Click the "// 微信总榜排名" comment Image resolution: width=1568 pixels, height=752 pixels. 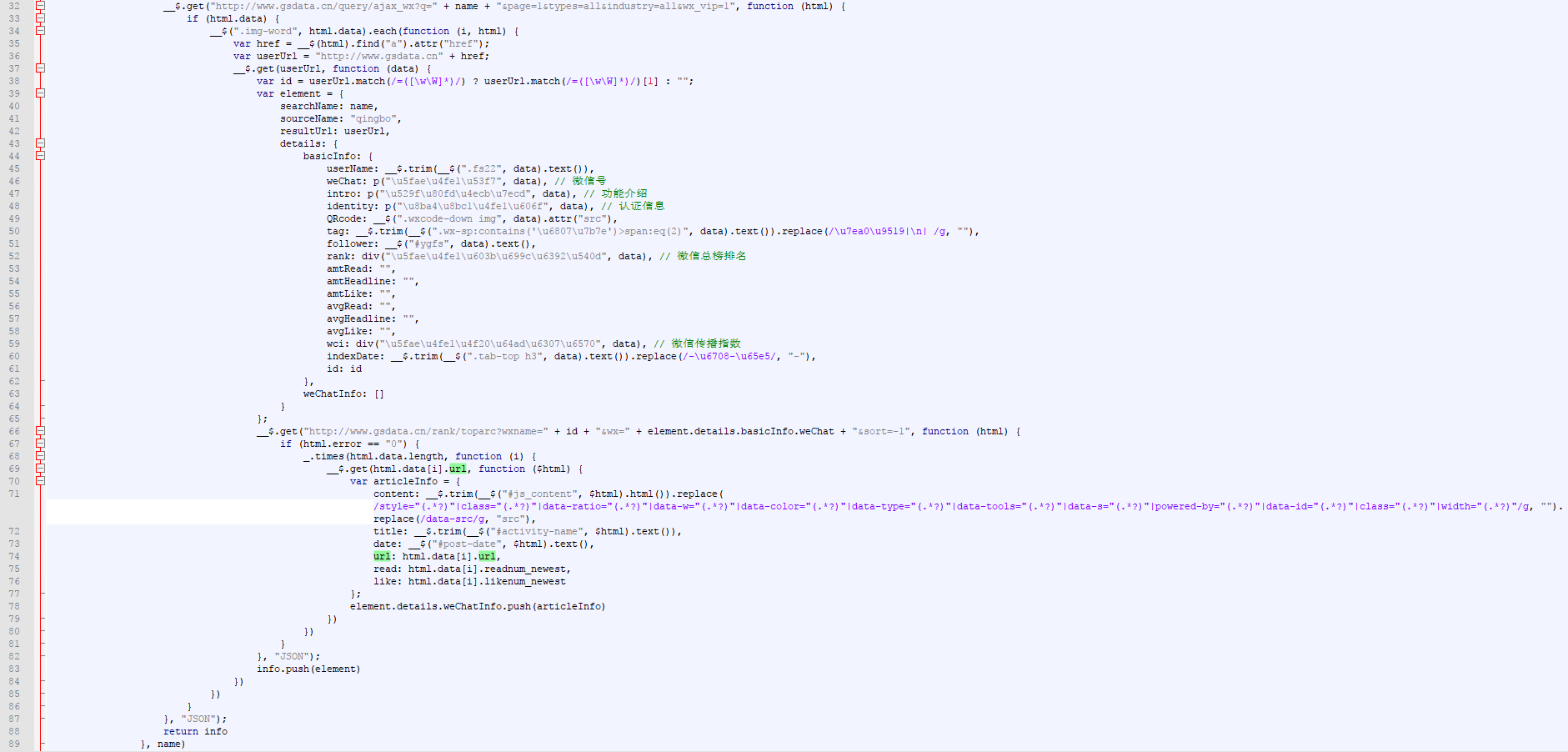pyautogui.click(x=703, y=256)
